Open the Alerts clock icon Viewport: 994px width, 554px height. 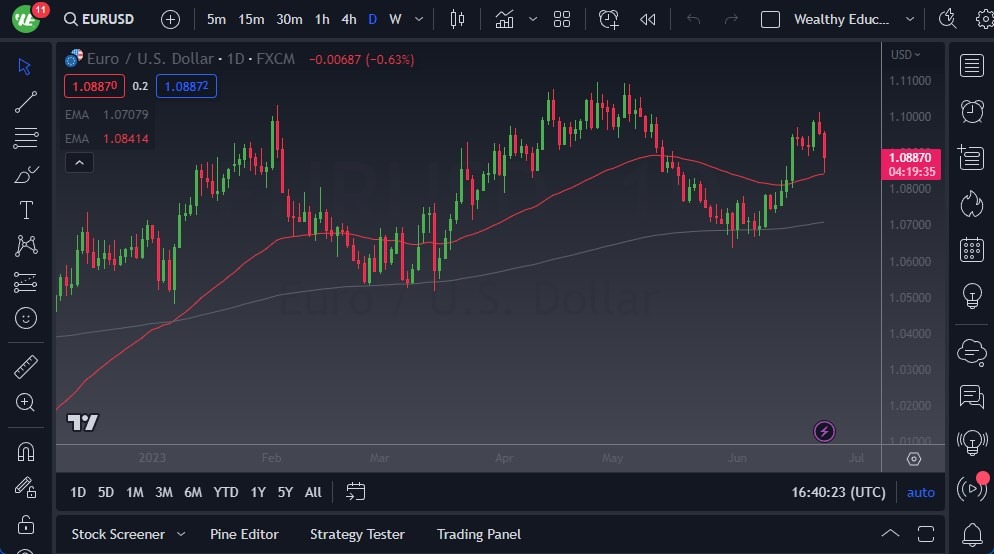coord(971,111)
